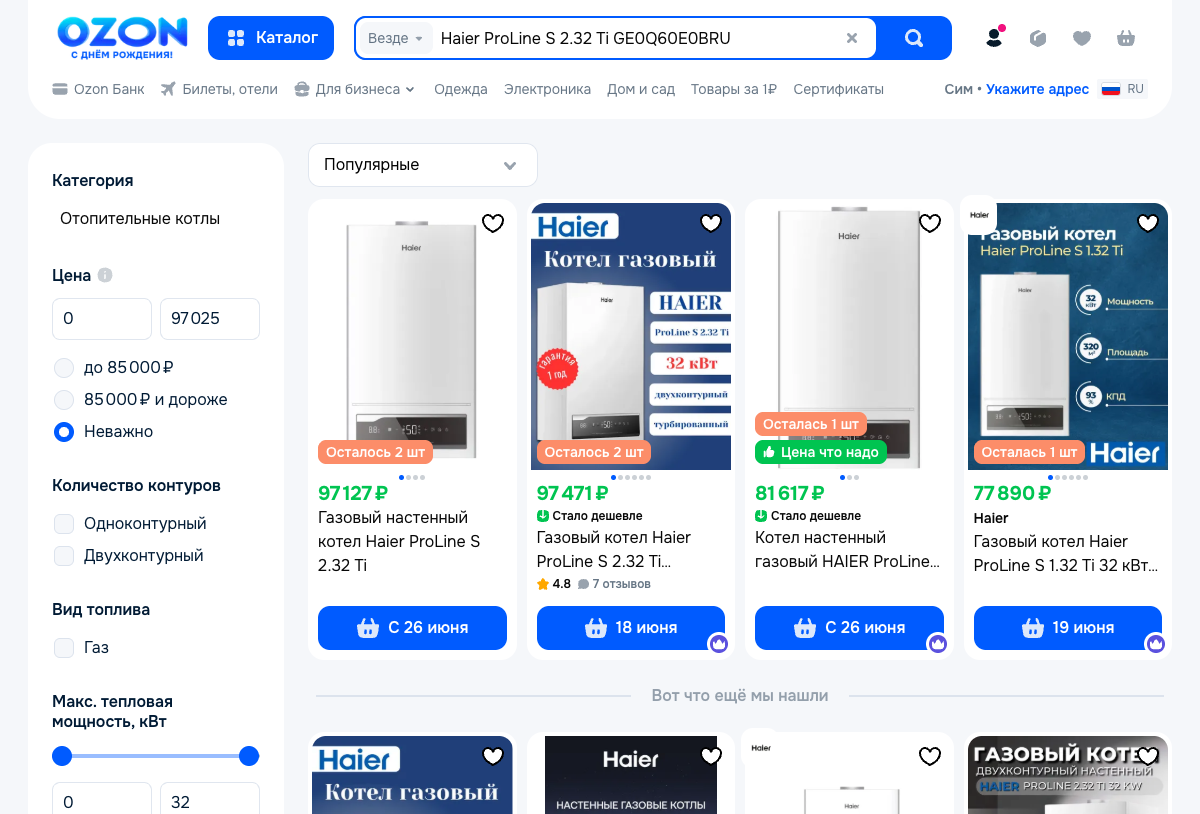Open the shopping cart icon in header
This screenshot has width=1200, height=814.
(1126, 38)
